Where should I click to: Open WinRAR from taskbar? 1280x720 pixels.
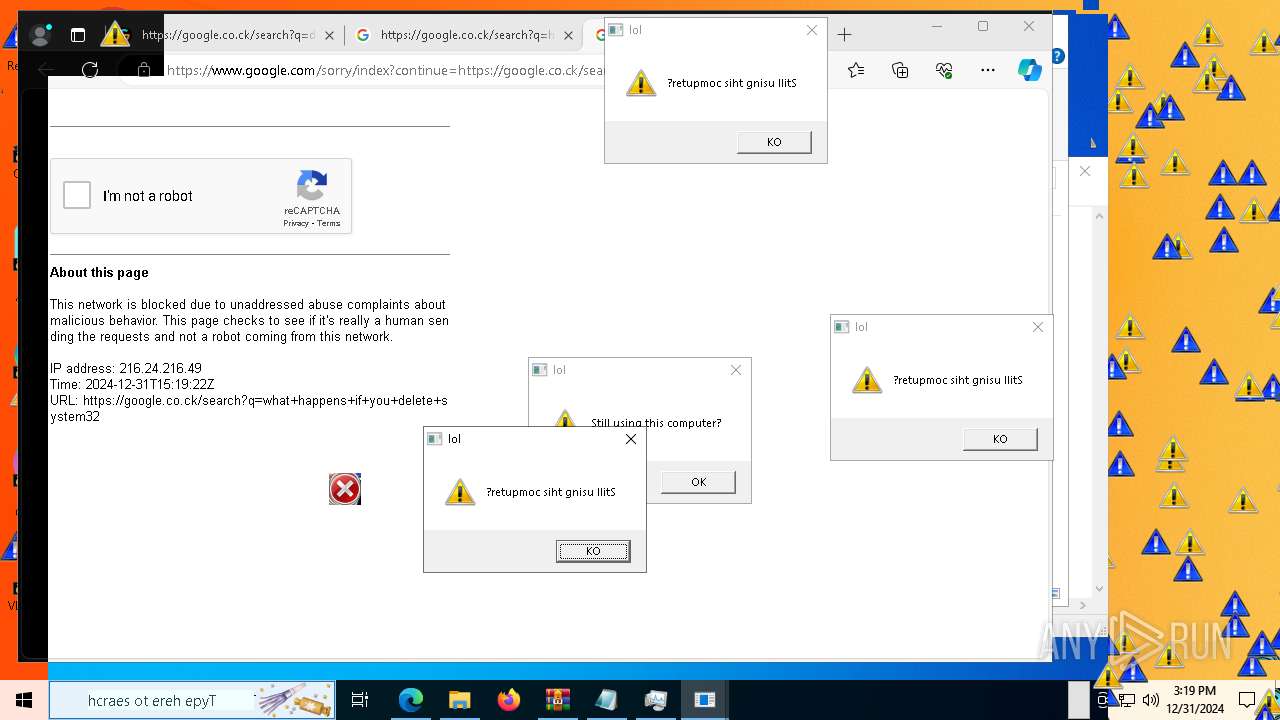tap(557, 700)
